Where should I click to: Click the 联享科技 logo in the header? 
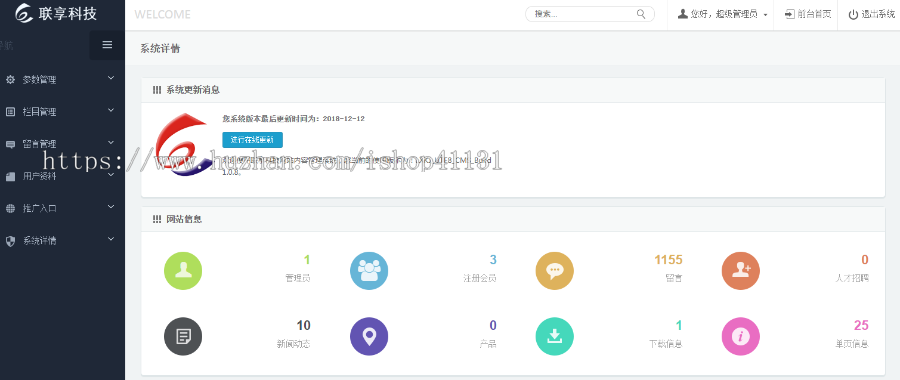56,13
